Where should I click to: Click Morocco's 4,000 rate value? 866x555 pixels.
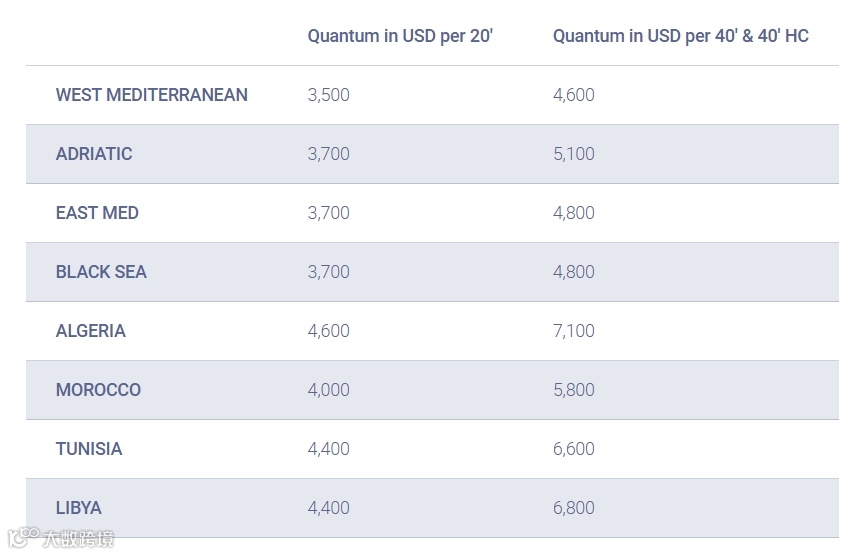[x=328, y=390]
